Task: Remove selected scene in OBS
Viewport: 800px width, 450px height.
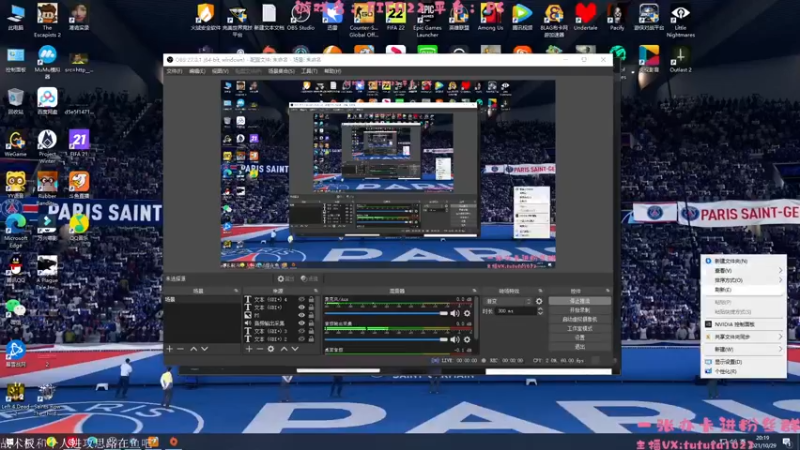Action: click(180, 349)
